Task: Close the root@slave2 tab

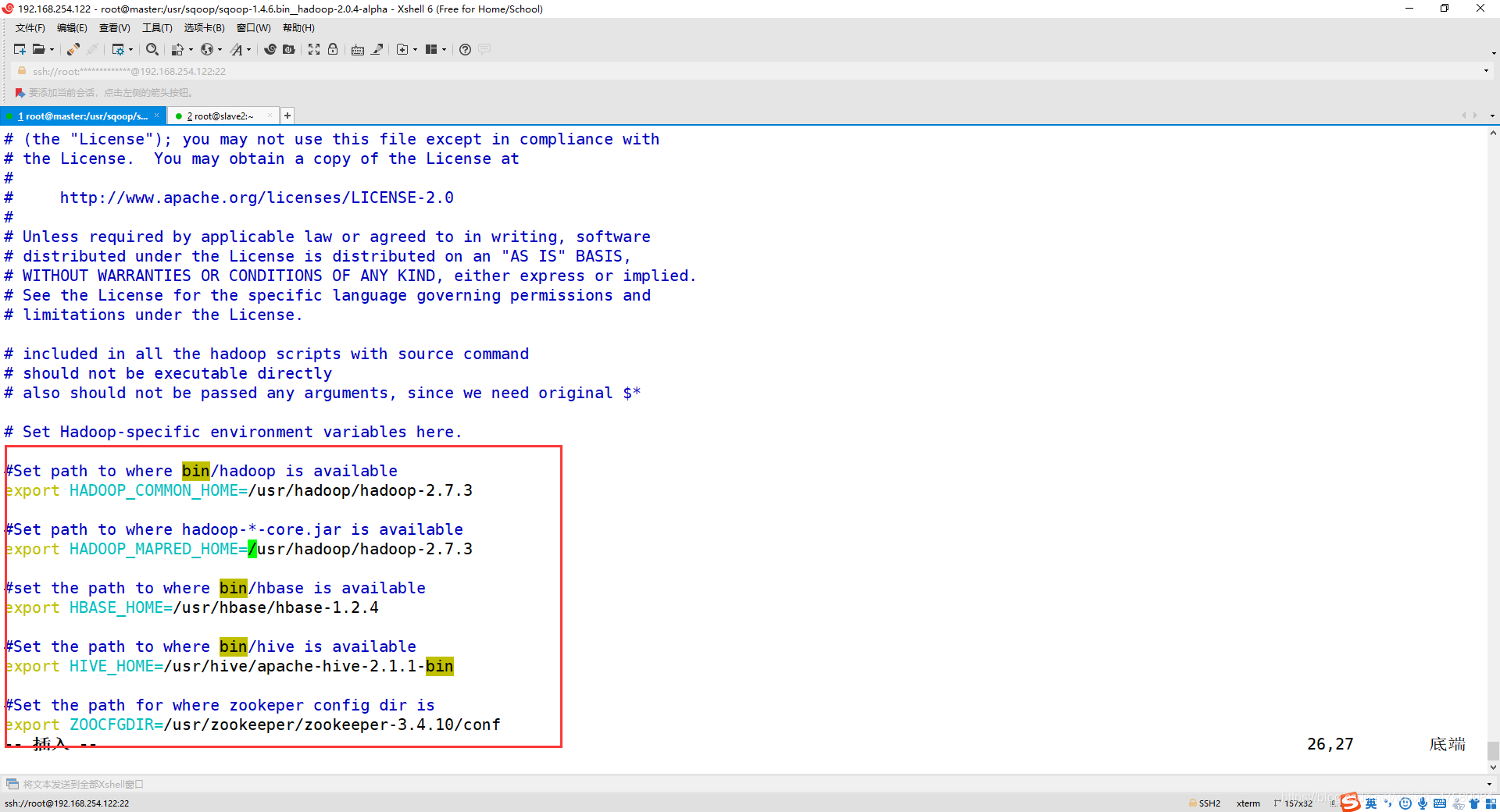Action: [x=270, y=116]
